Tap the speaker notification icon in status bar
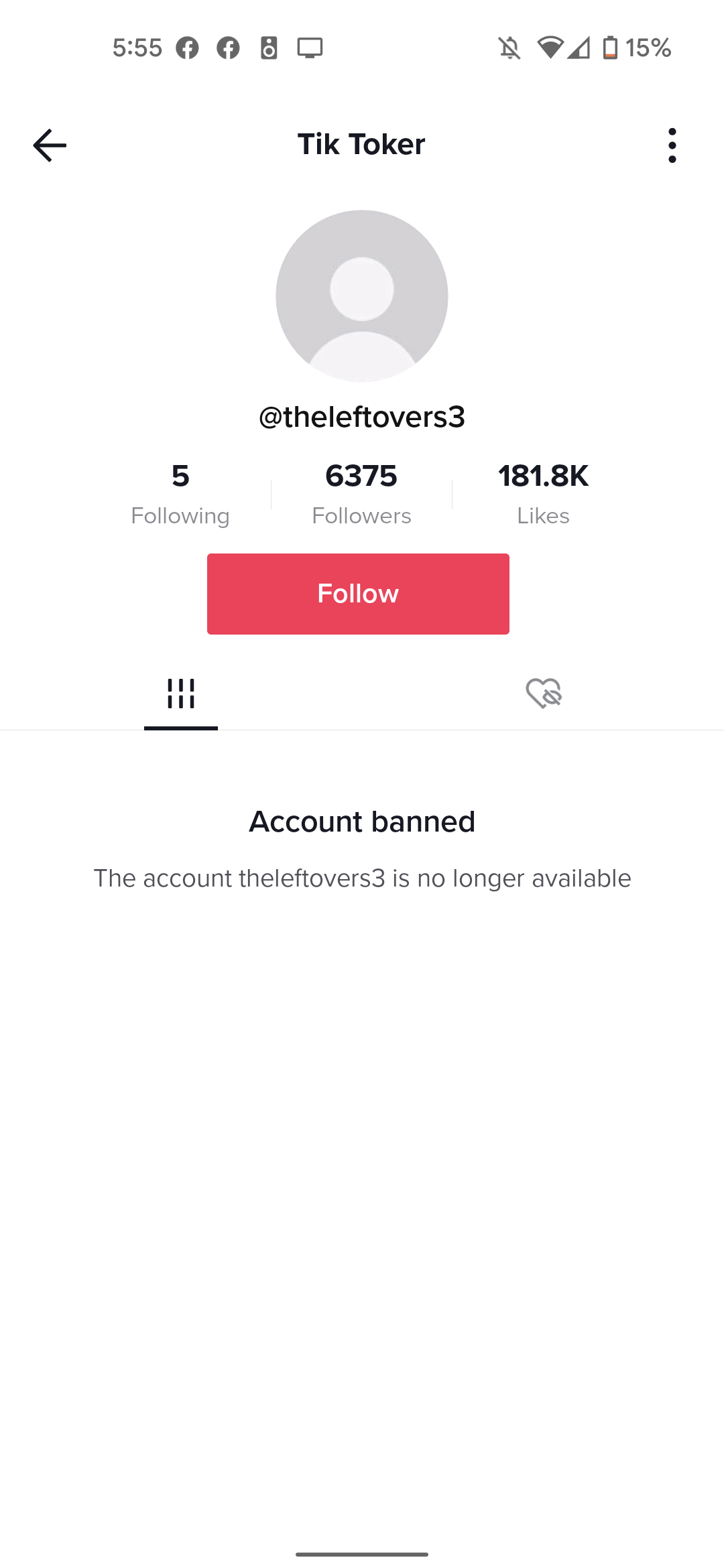 (269, 48)
